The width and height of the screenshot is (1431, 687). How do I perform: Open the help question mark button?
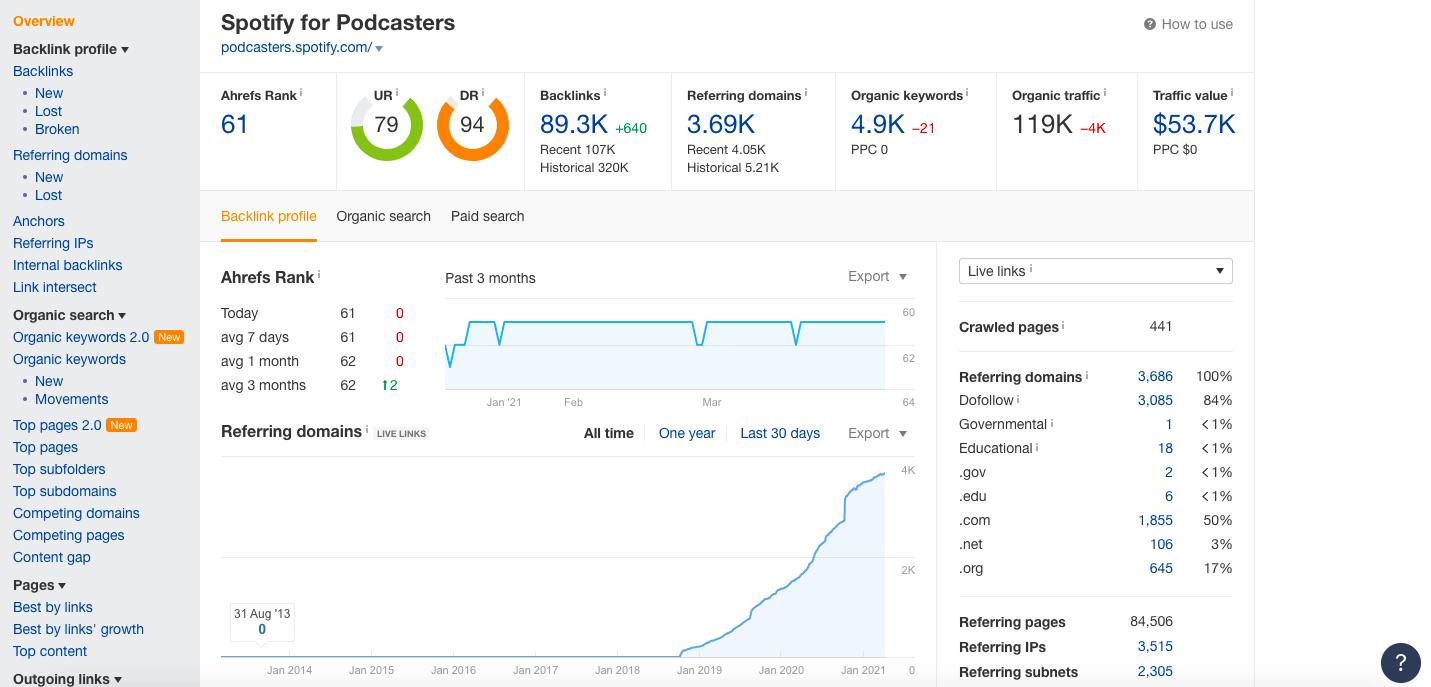click(1401, 662)
